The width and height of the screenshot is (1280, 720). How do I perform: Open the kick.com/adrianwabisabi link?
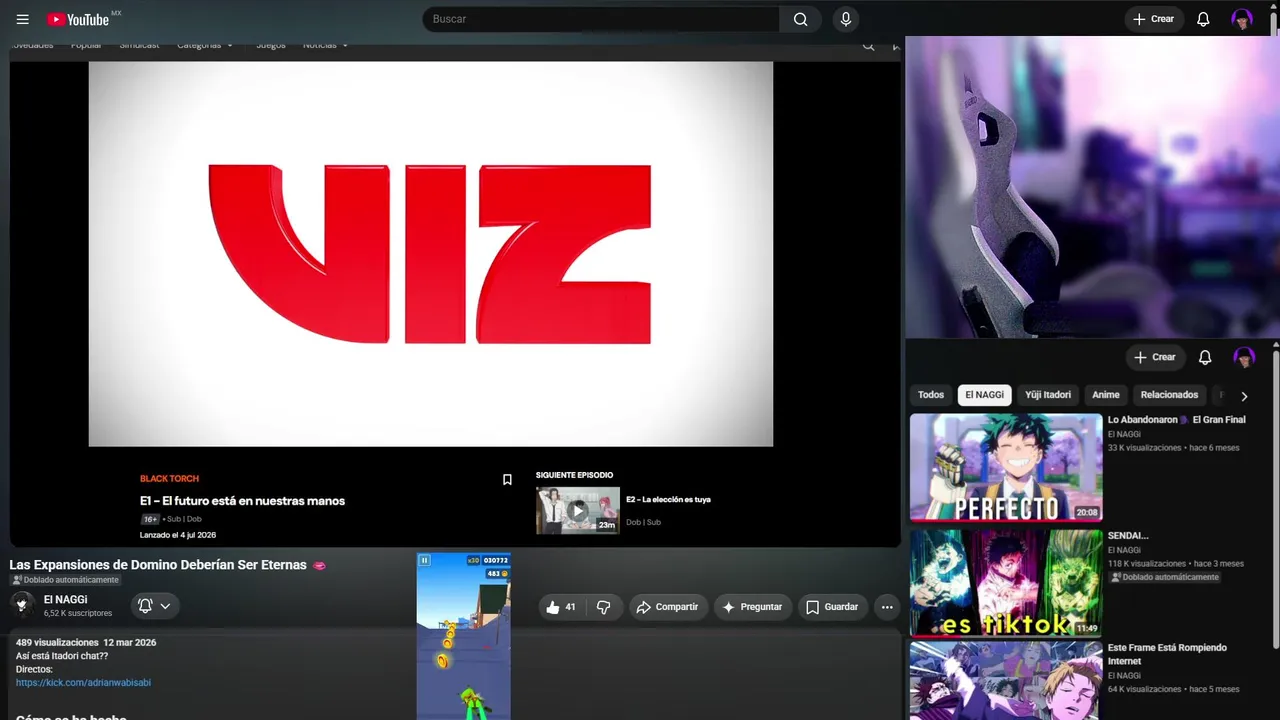click(x=83, y=683)
